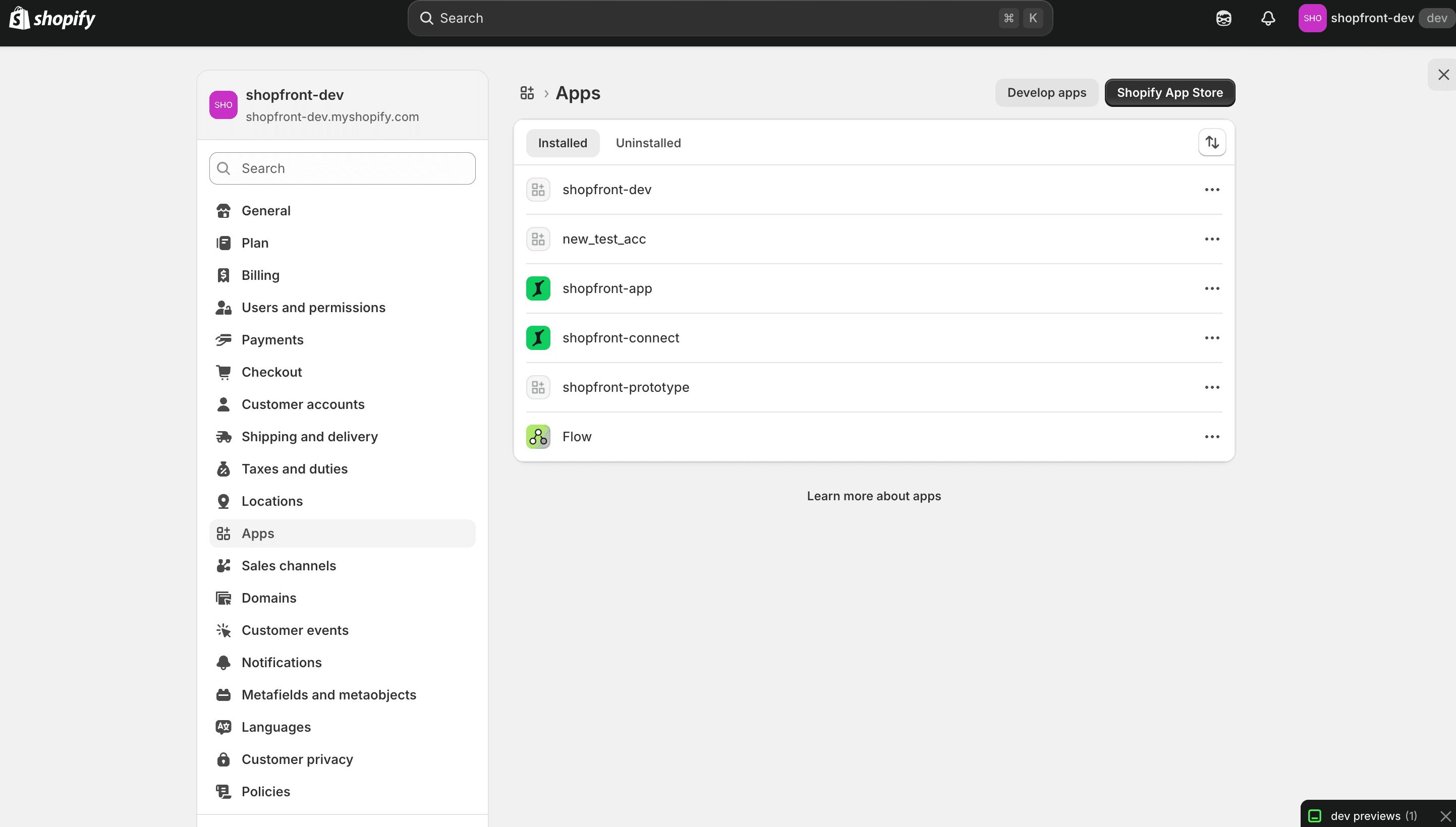Open more options for shopfront-app

[x=1212, y=288]
